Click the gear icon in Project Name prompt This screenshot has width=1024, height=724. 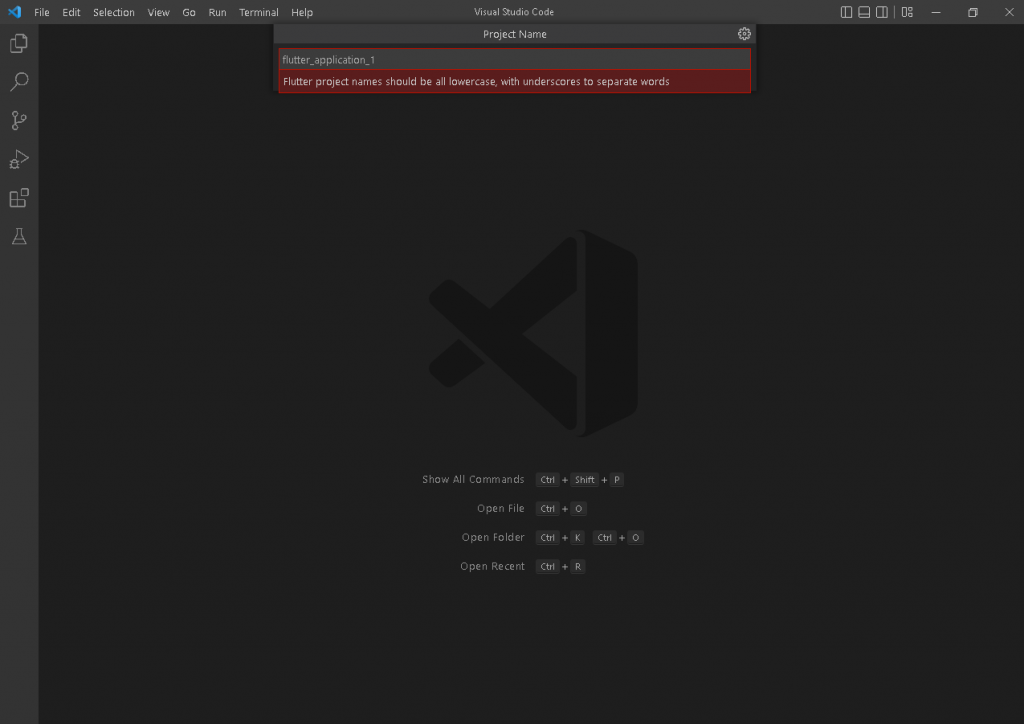pyautogui.click(x=744, y=34)
